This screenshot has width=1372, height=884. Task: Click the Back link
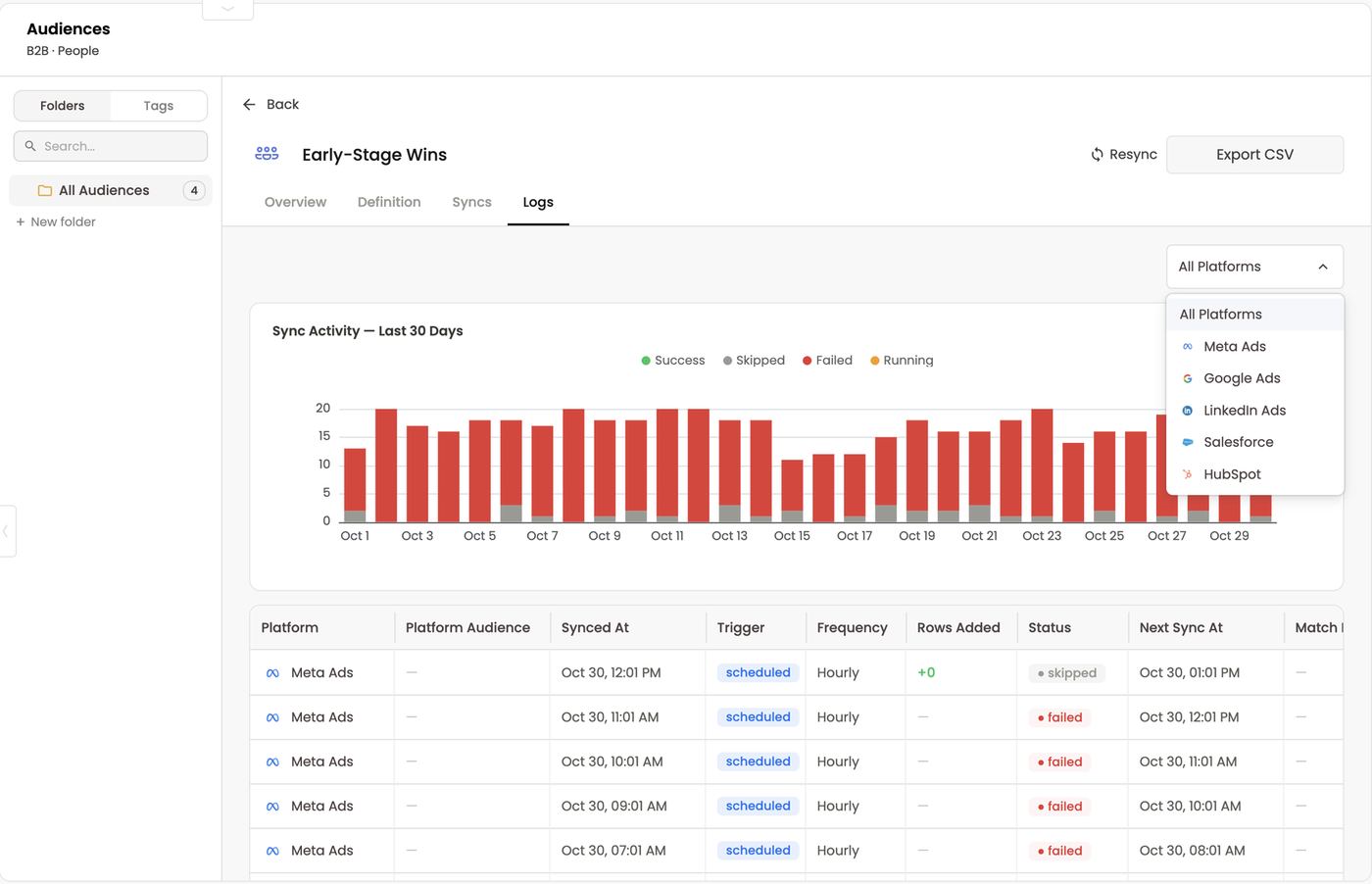pos(270,104)
